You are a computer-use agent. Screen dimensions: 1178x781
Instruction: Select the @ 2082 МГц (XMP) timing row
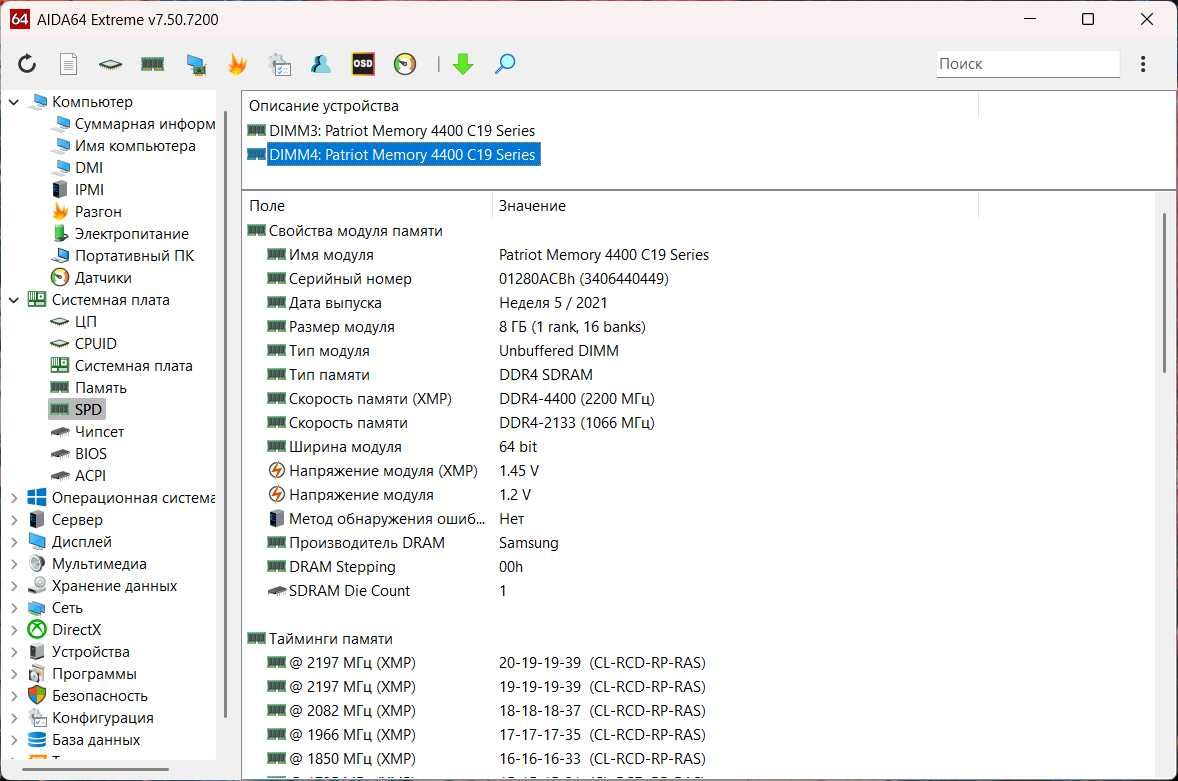(486, 710)
